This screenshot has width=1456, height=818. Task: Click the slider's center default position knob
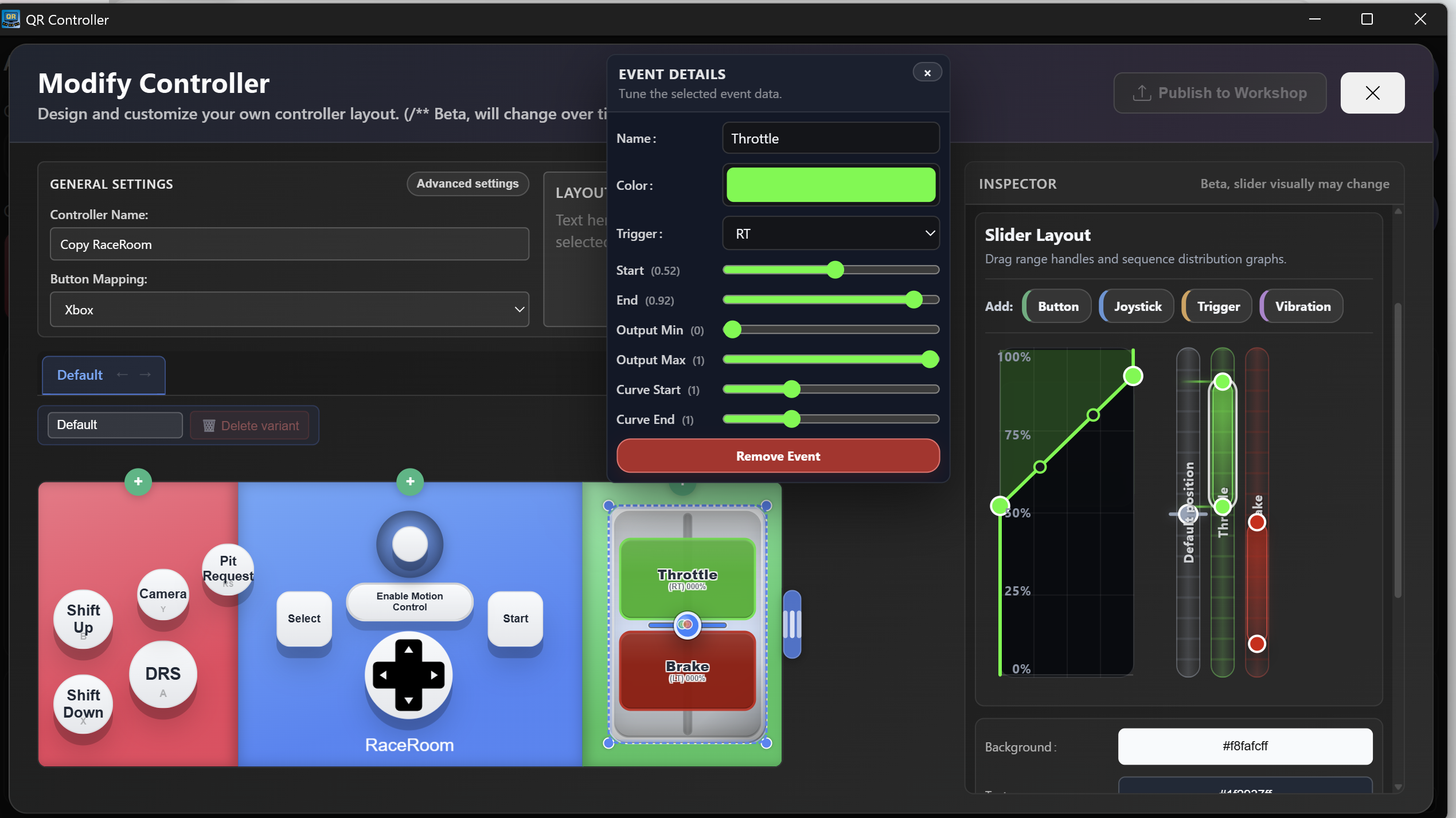tap(687, 625)
